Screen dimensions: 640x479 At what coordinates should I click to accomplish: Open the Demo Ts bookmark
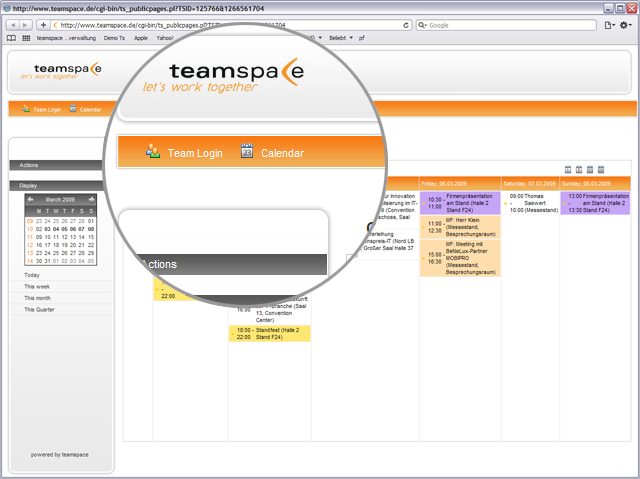point(114,38)
